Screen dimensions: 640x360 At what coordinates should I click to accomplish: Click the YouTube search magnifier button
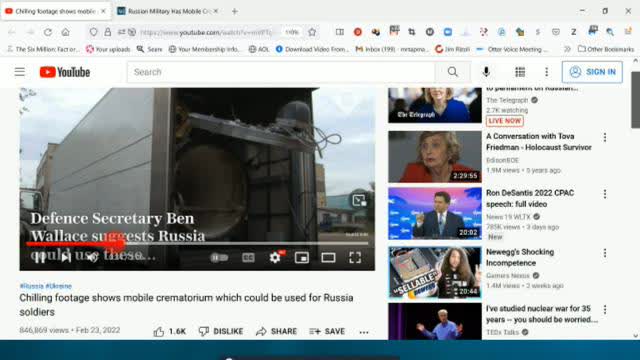click(452, 72)
